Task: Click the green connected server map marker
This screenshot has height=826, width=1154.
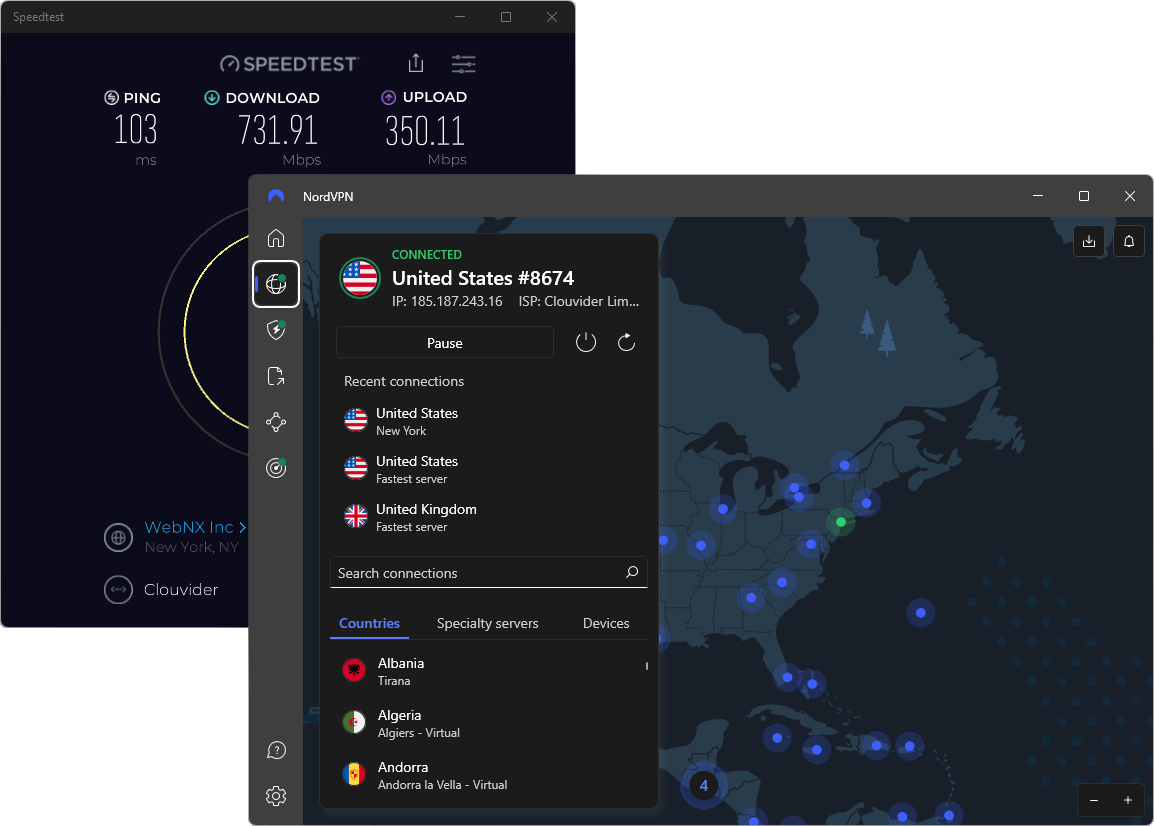Action: (x=840, y=522)
